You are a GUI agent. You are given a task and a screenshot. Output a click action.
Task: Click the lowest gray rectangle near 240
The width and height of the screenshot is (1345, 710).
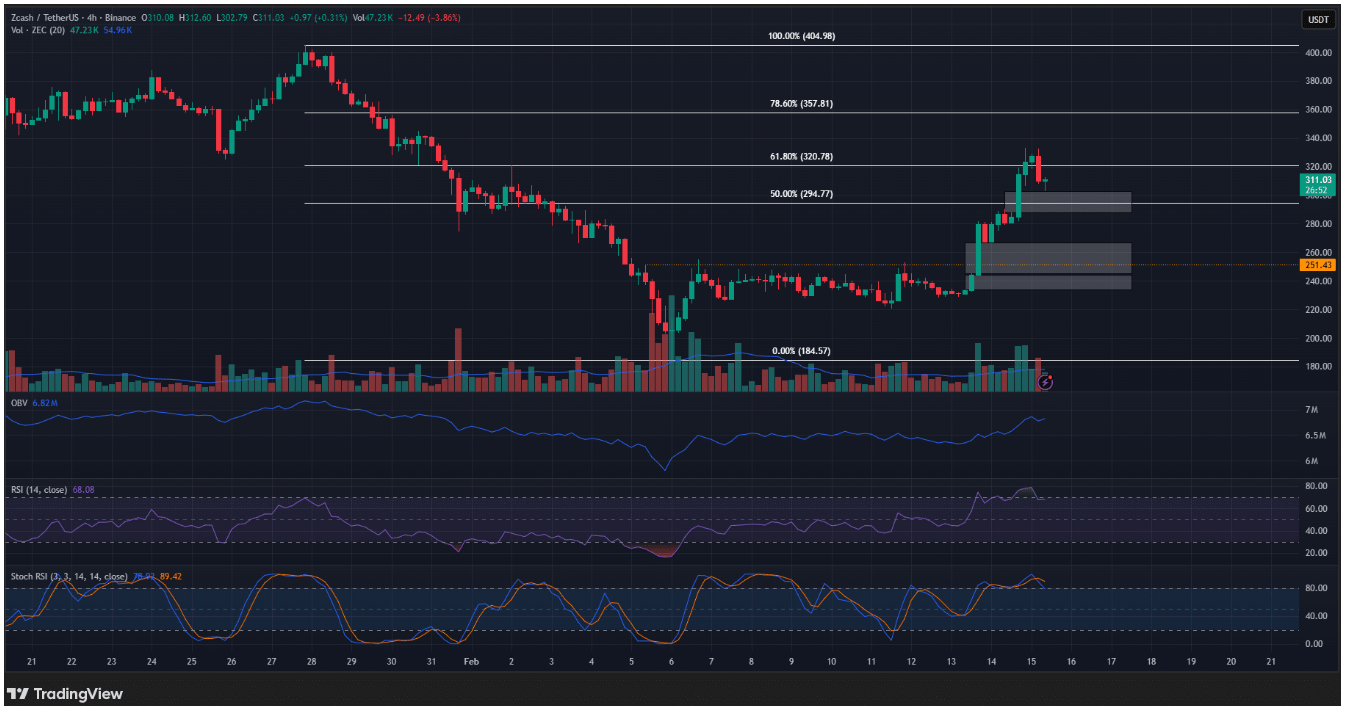1048,283
